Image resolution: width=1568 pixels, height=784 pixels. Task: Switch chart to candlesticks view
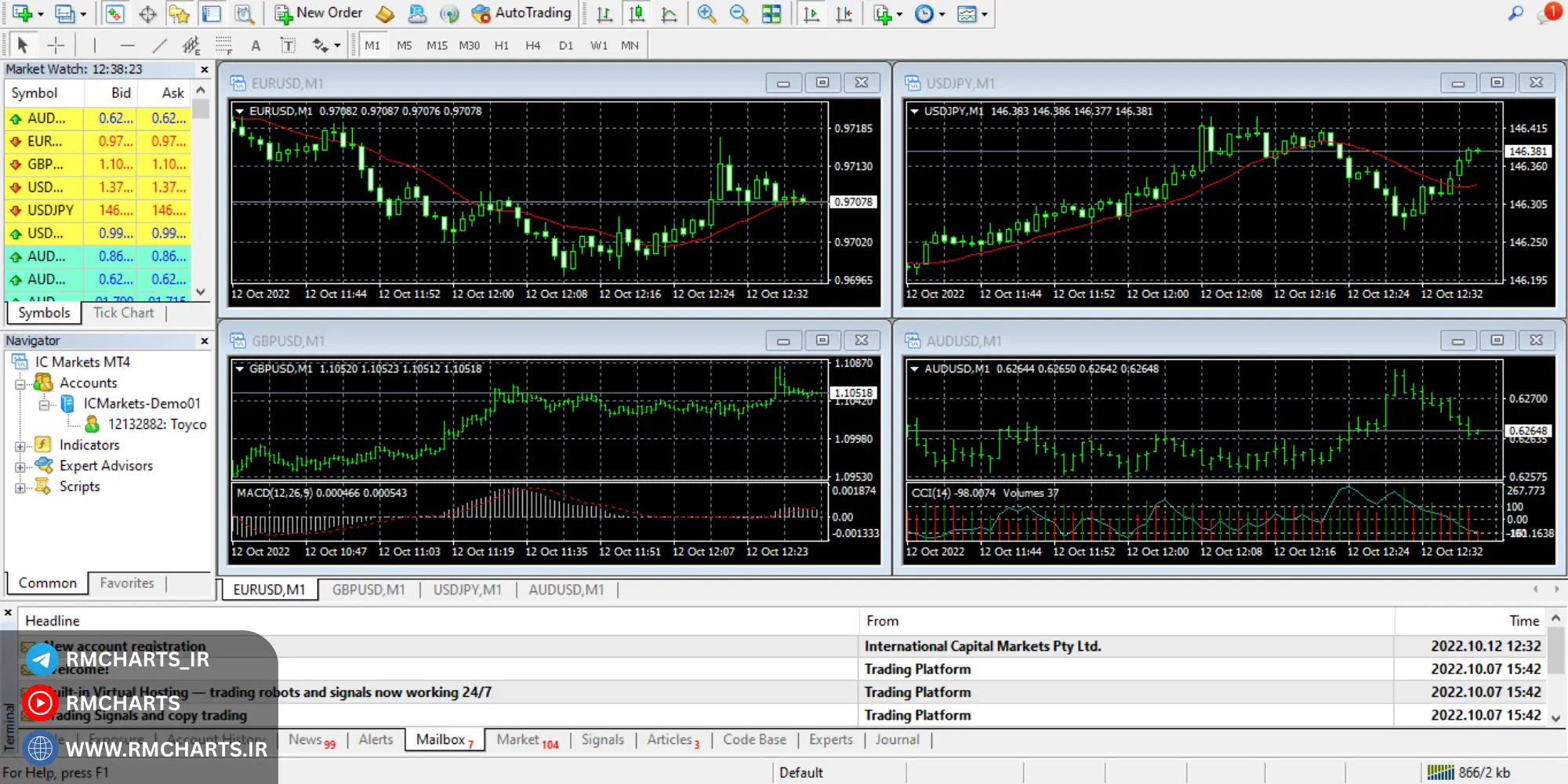[x=637, y=14]
